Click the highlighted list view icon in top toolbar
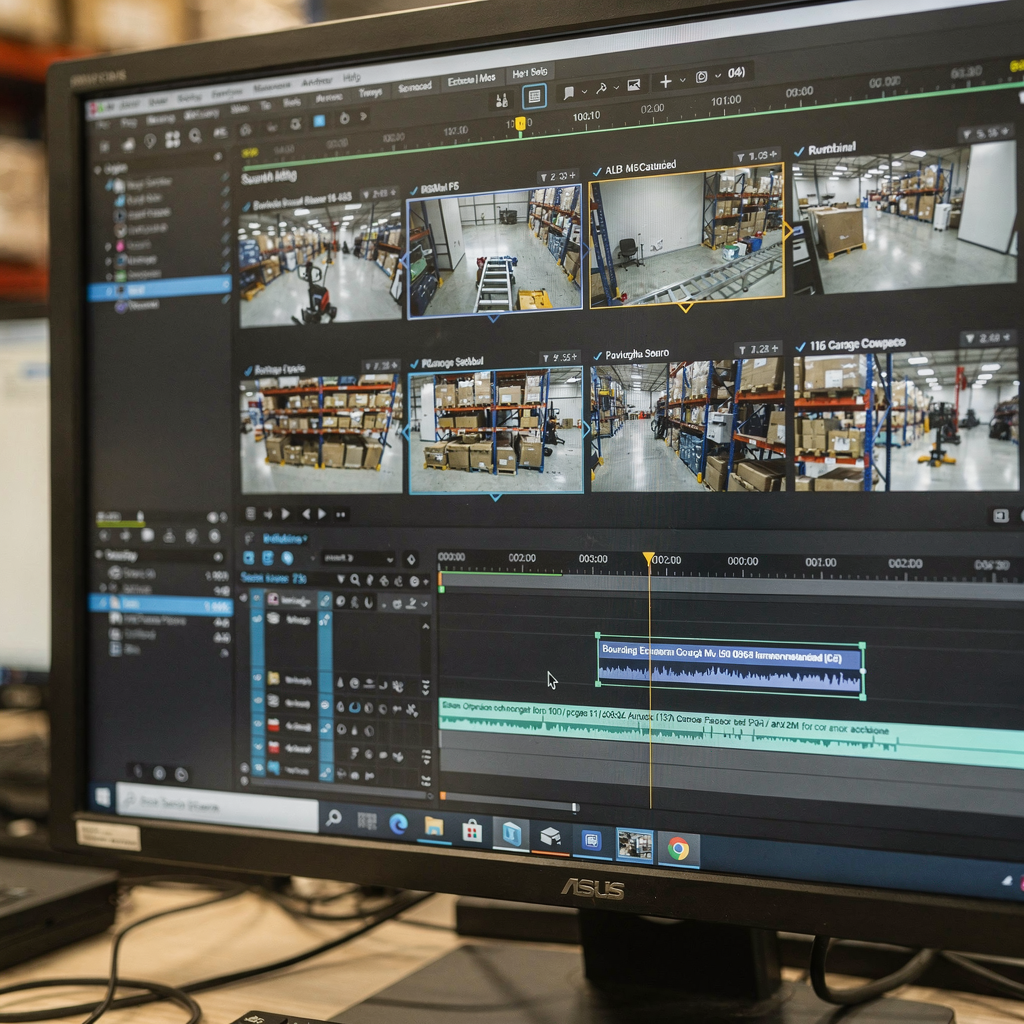The width and height of the screenshot is (1024, 1024). [x=534, y=96]
